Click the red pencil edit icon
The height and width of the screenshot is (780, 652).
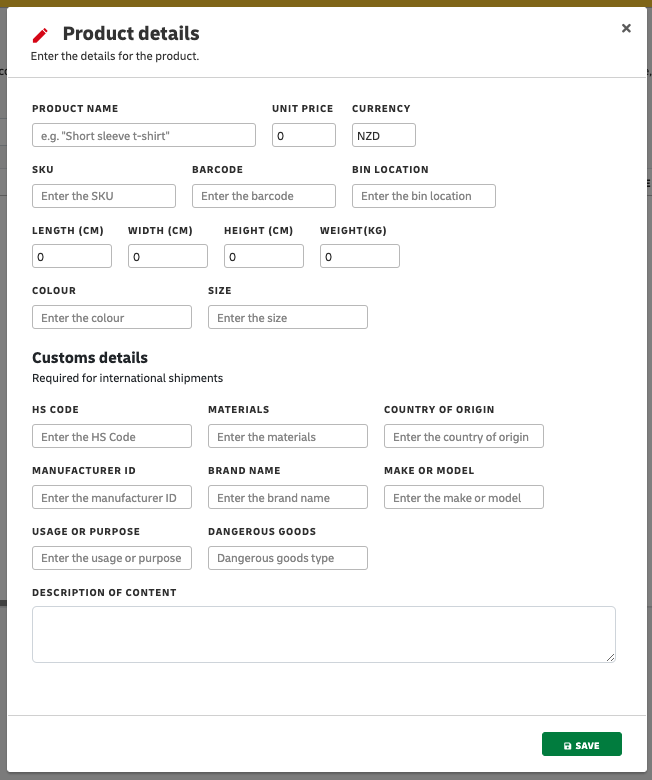pos(40,35)
